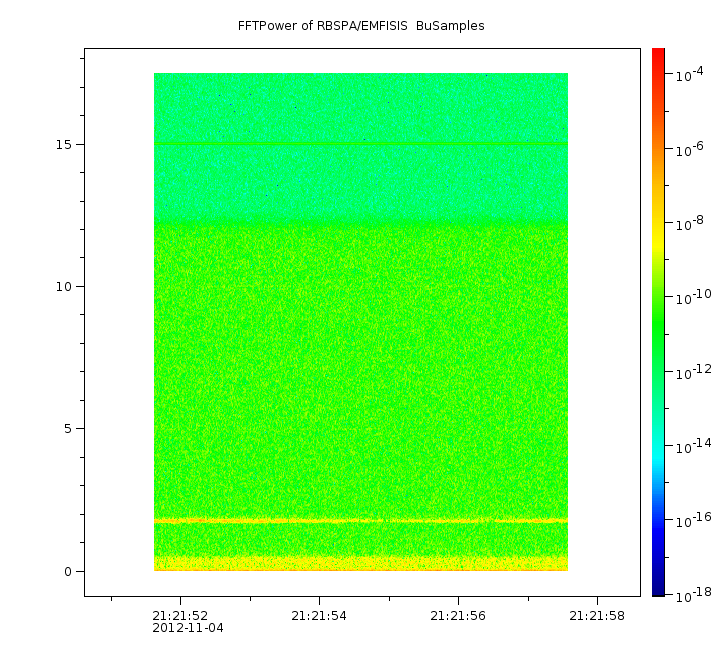Click the date label 2012-11-04
Viewport: 724px width, 656px height.
click(x=188, y=628)
